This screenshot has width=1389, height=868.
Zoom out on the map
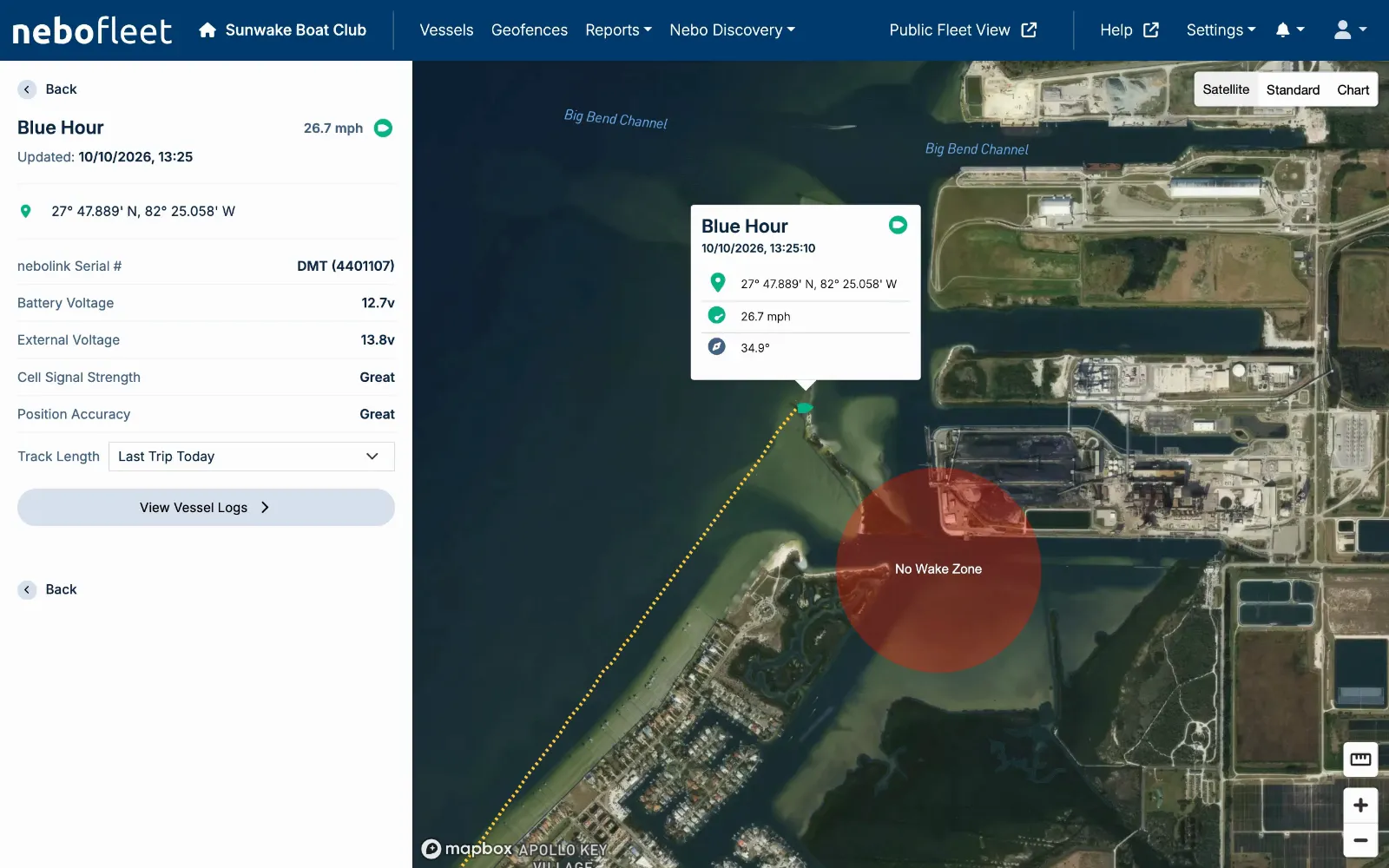coord(1360,840)
